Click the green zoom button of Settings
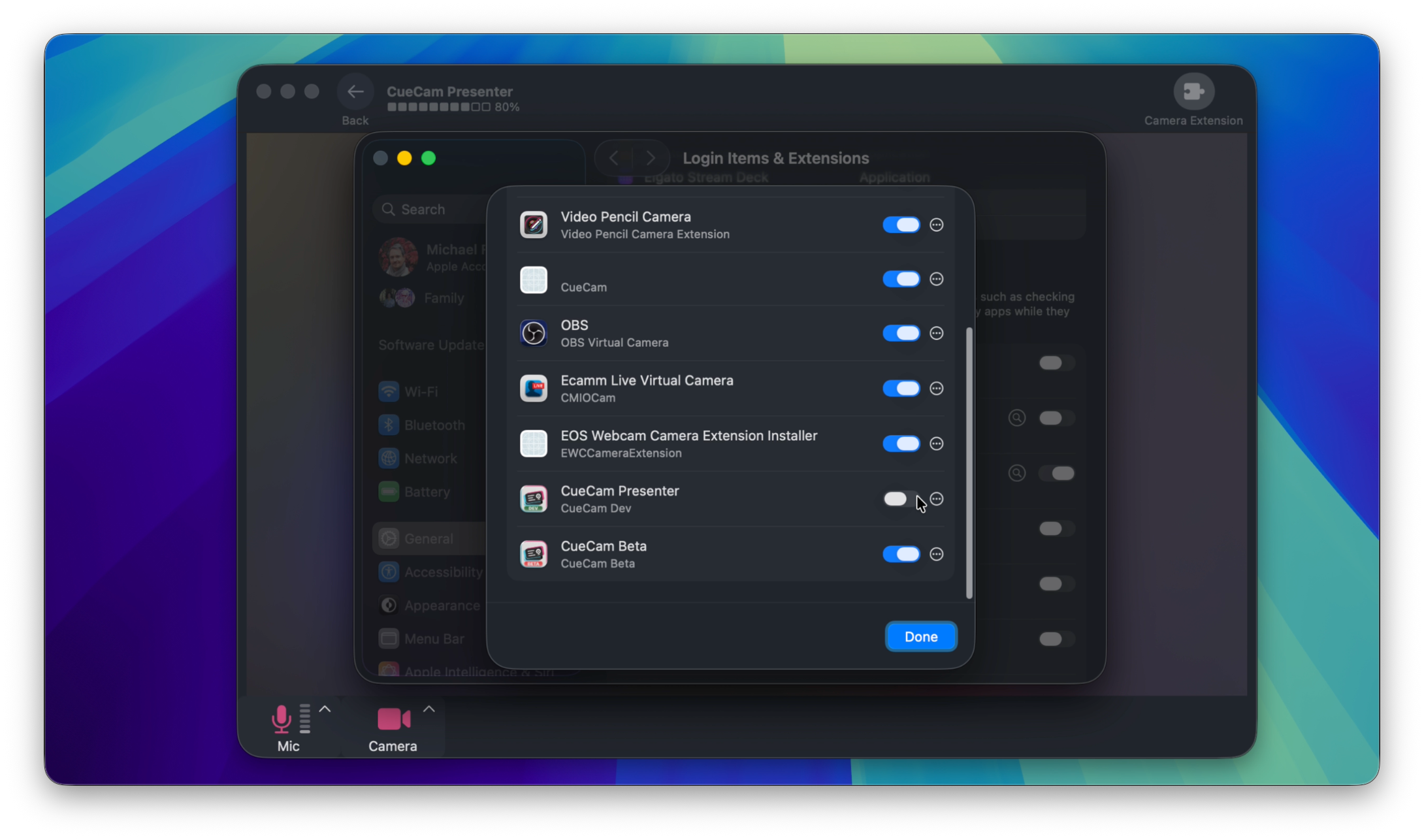This screenshot has height=840, width=1424. 429,158
